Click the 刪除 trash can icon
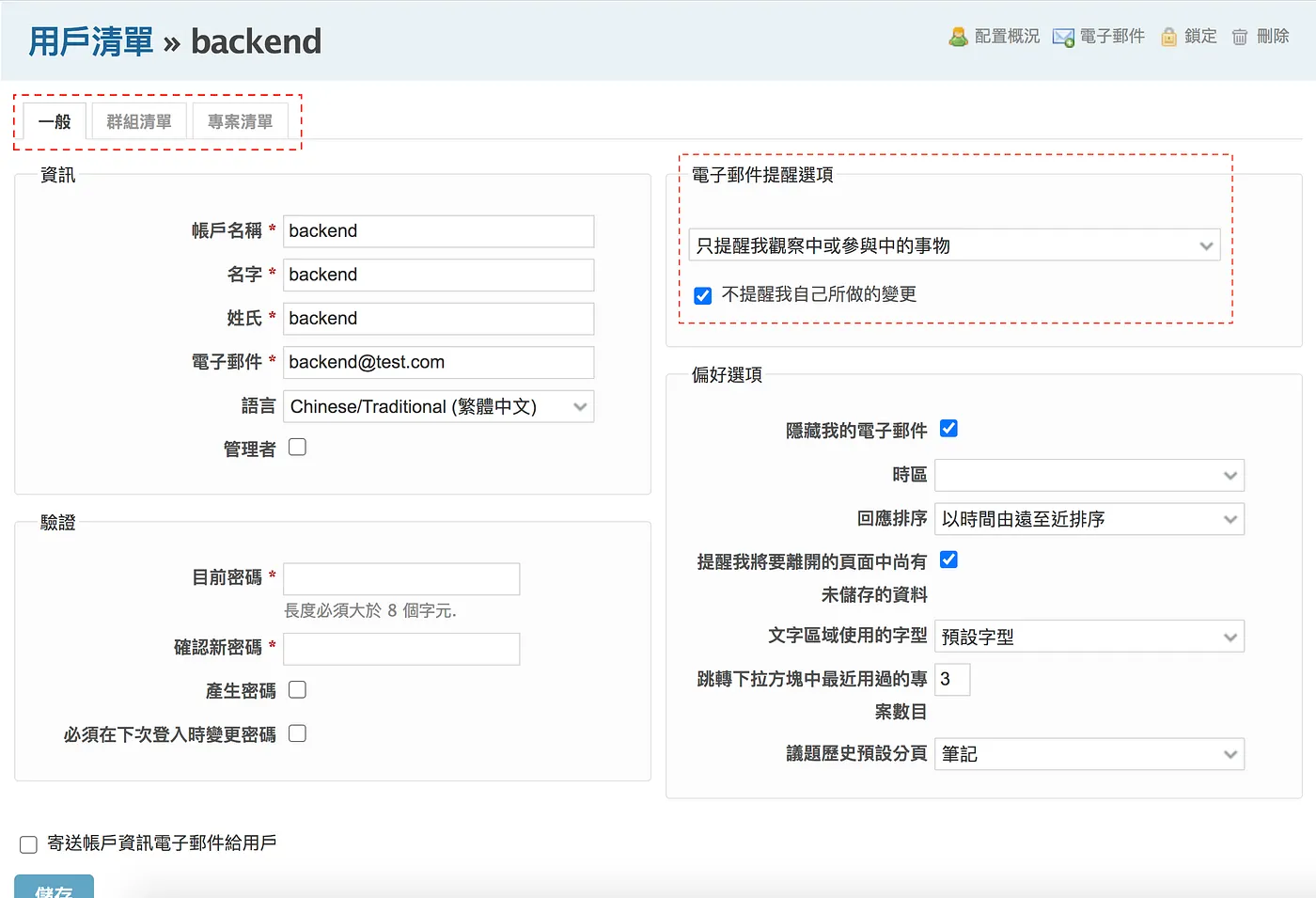The width and height of the screenshot is (1316, 898). pos(1240,37)
